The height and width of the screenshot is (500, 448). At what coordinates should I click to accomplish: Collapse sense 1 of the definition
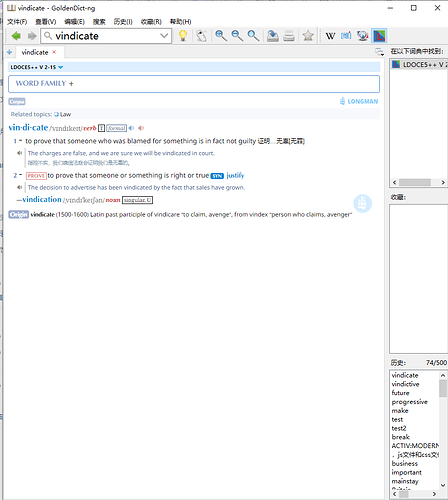20,141
